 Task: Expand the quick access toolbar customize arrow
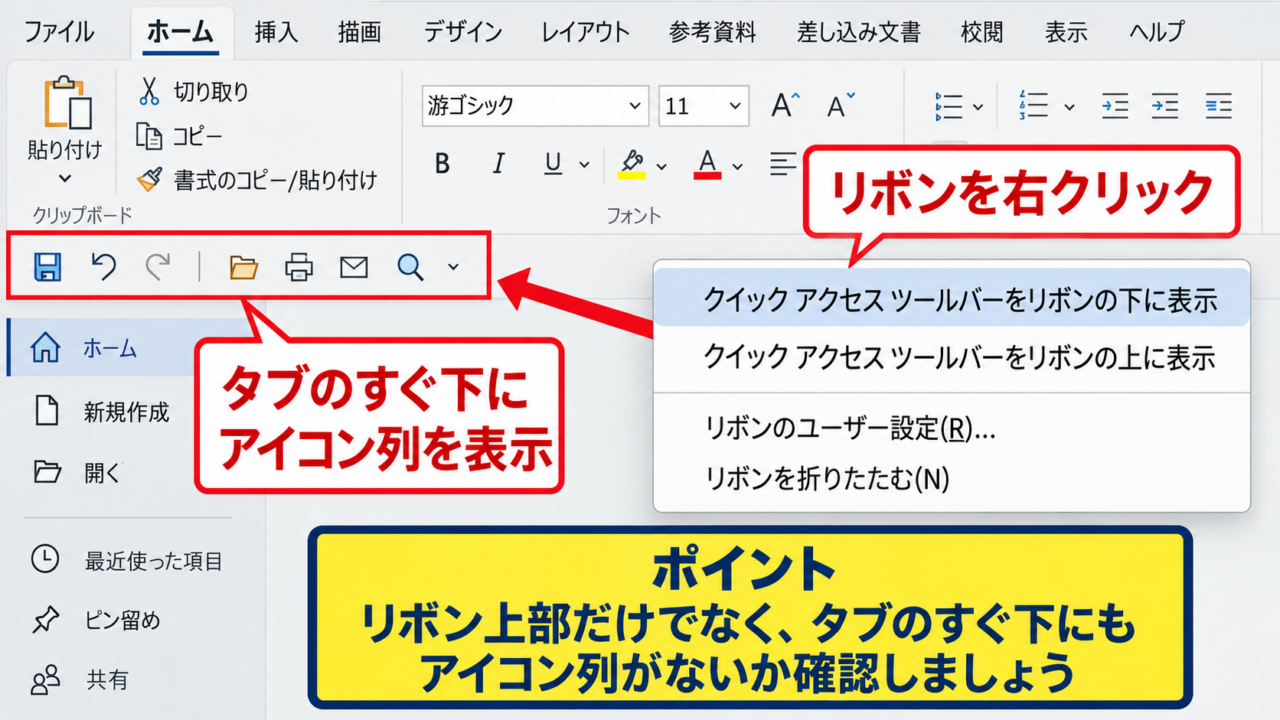(x=453, y=267)
